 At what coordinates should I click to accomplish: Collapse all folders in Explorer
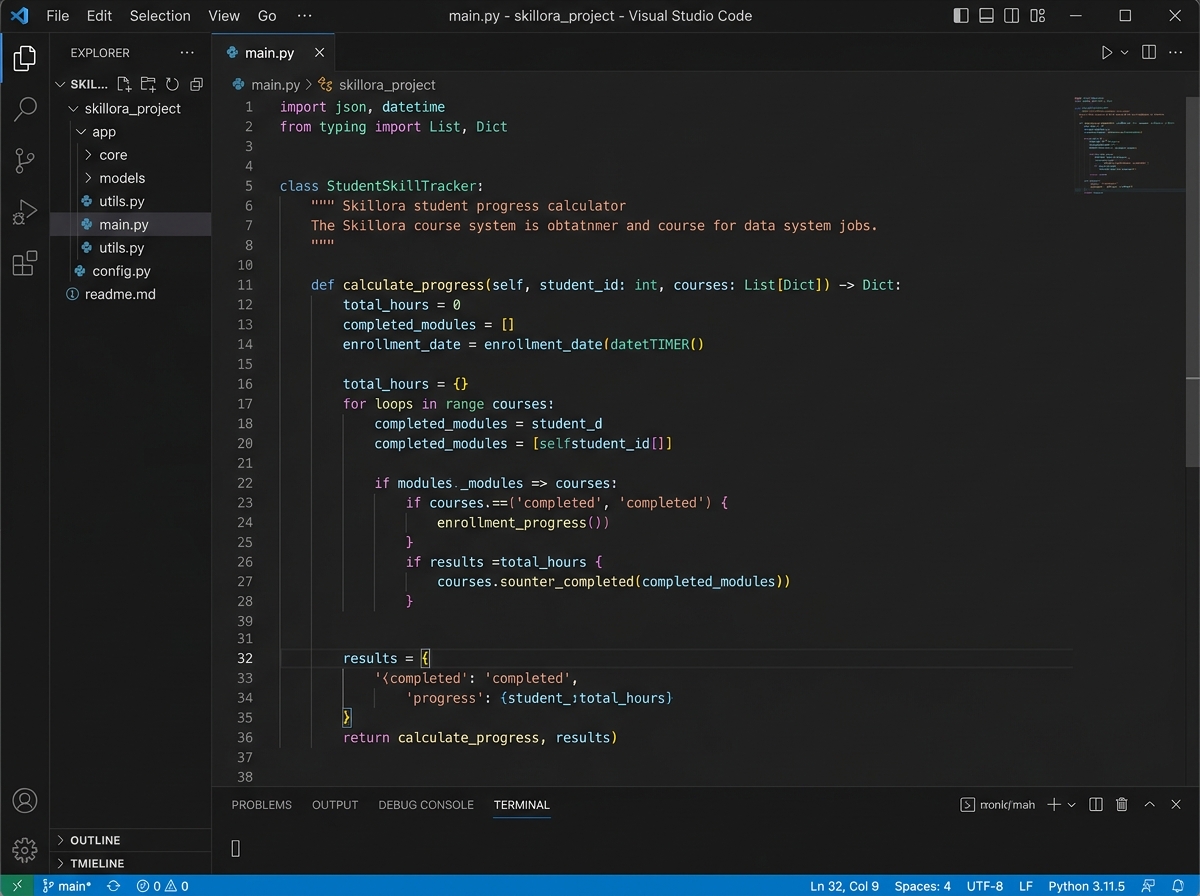point(196,84)
